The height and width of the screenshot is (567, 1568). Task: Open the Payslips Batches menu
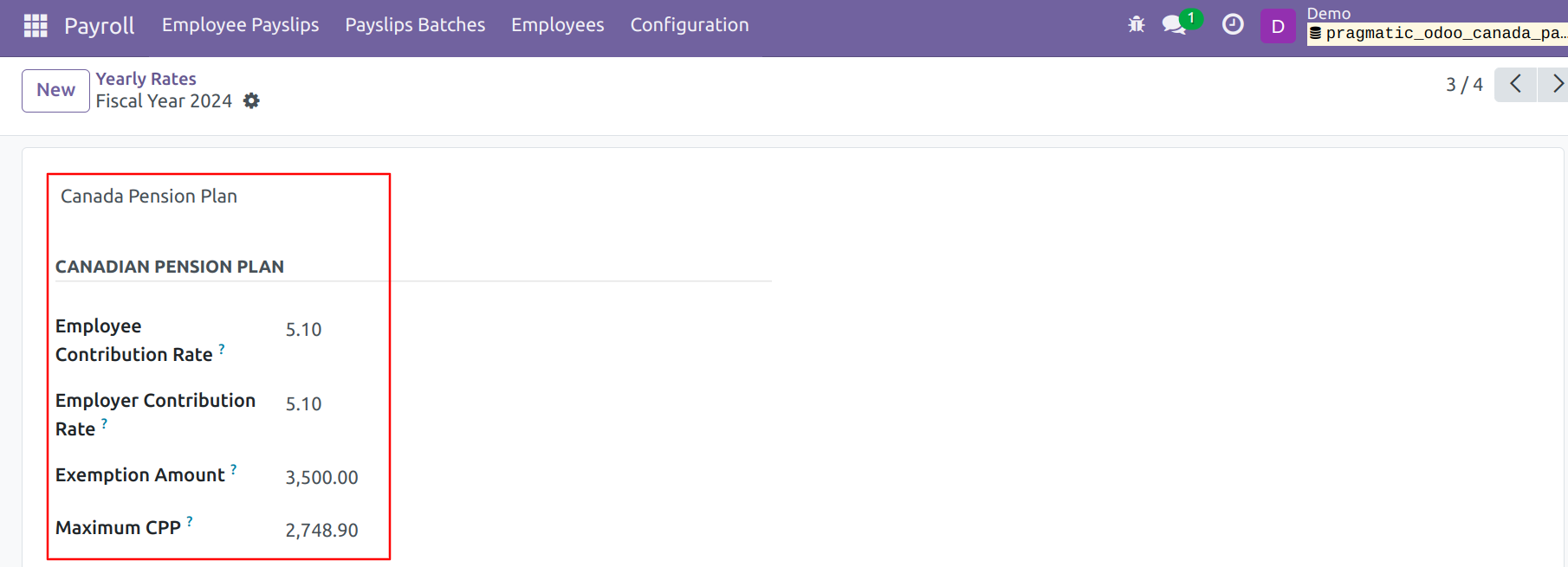415,25
